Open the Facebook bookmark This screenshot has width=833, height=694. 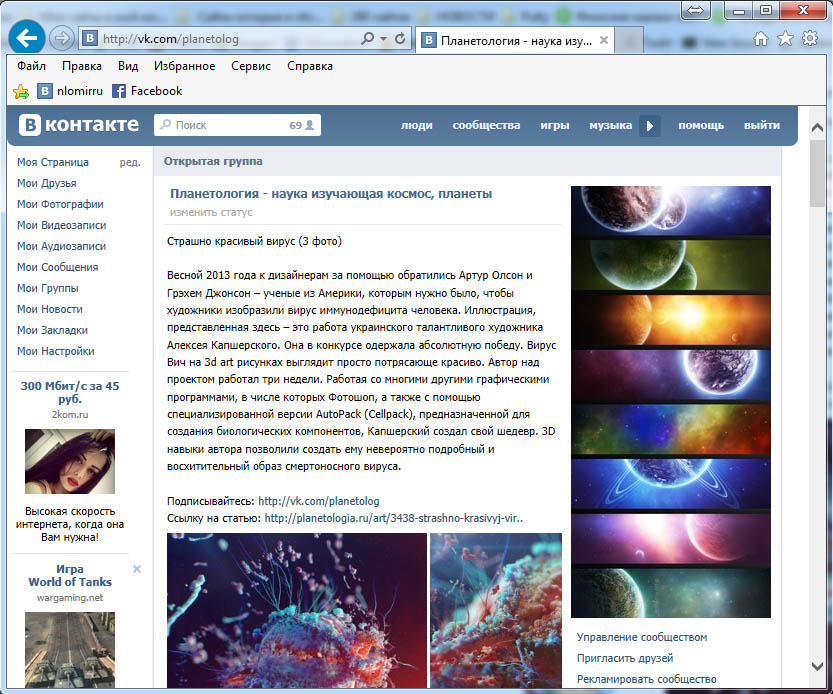point(147,91)
